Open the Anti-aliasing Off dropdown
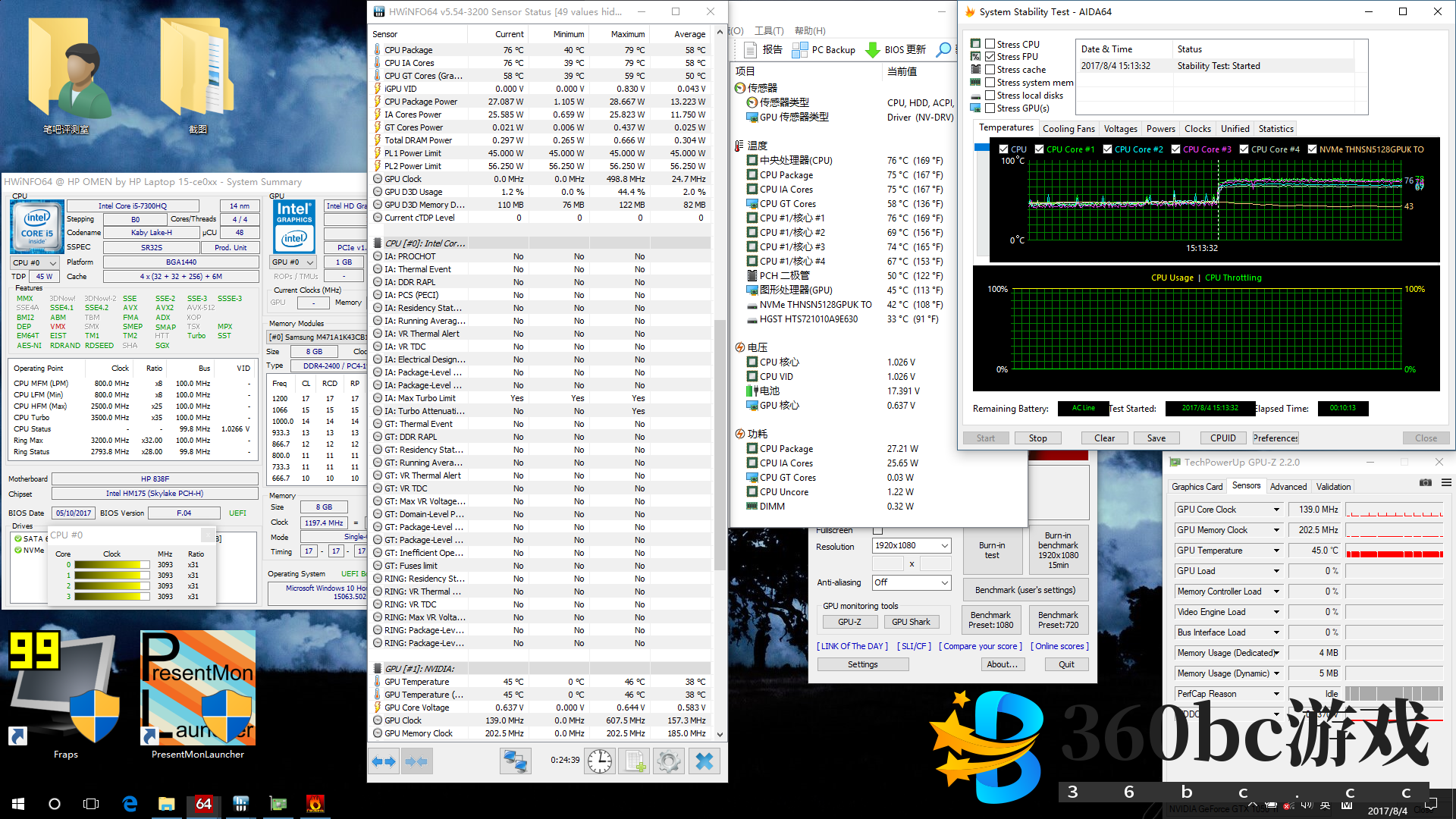 [x=944, y=582]
